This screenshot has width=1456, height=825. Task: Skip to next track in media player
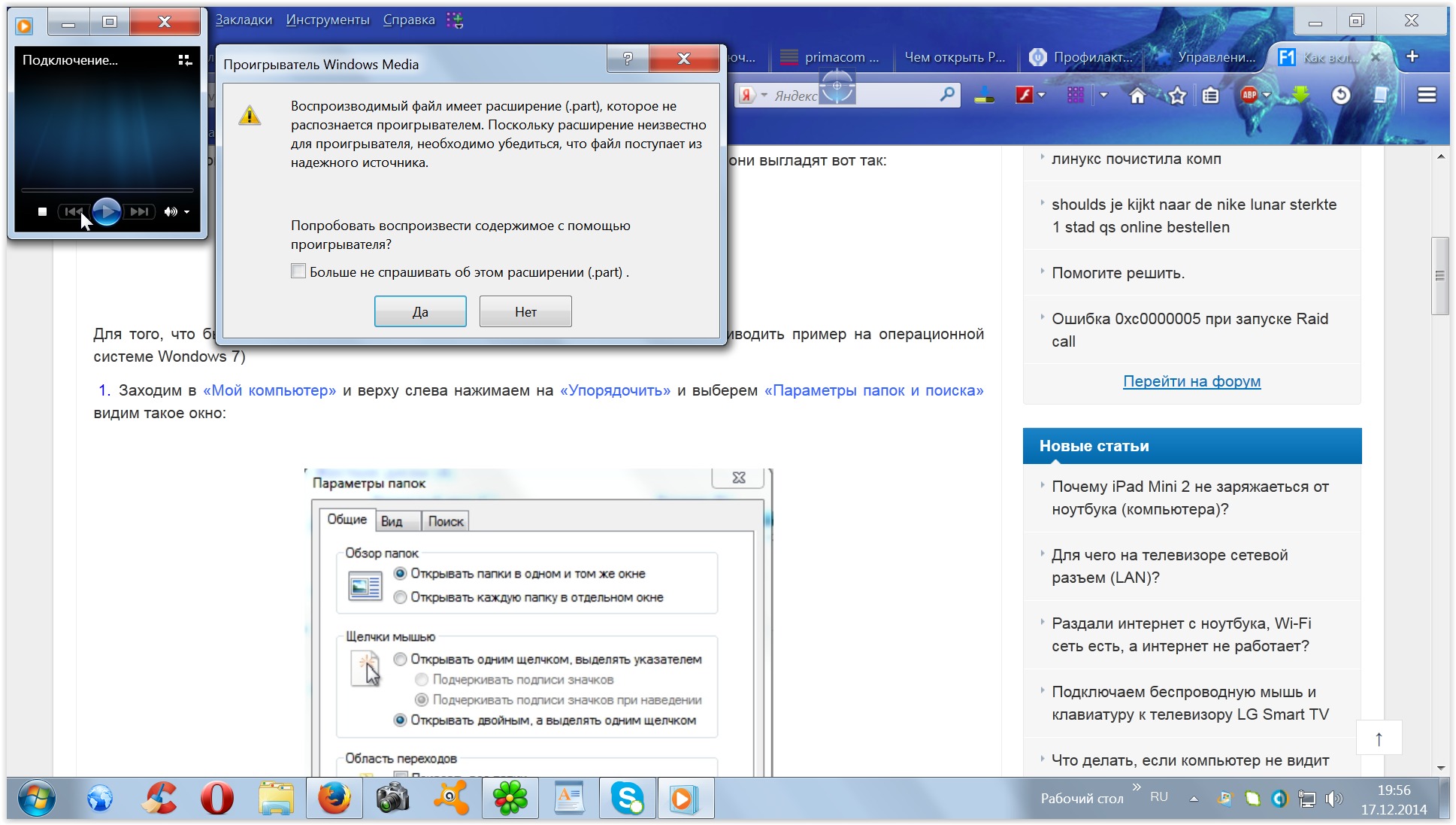(x=139, y=212)
